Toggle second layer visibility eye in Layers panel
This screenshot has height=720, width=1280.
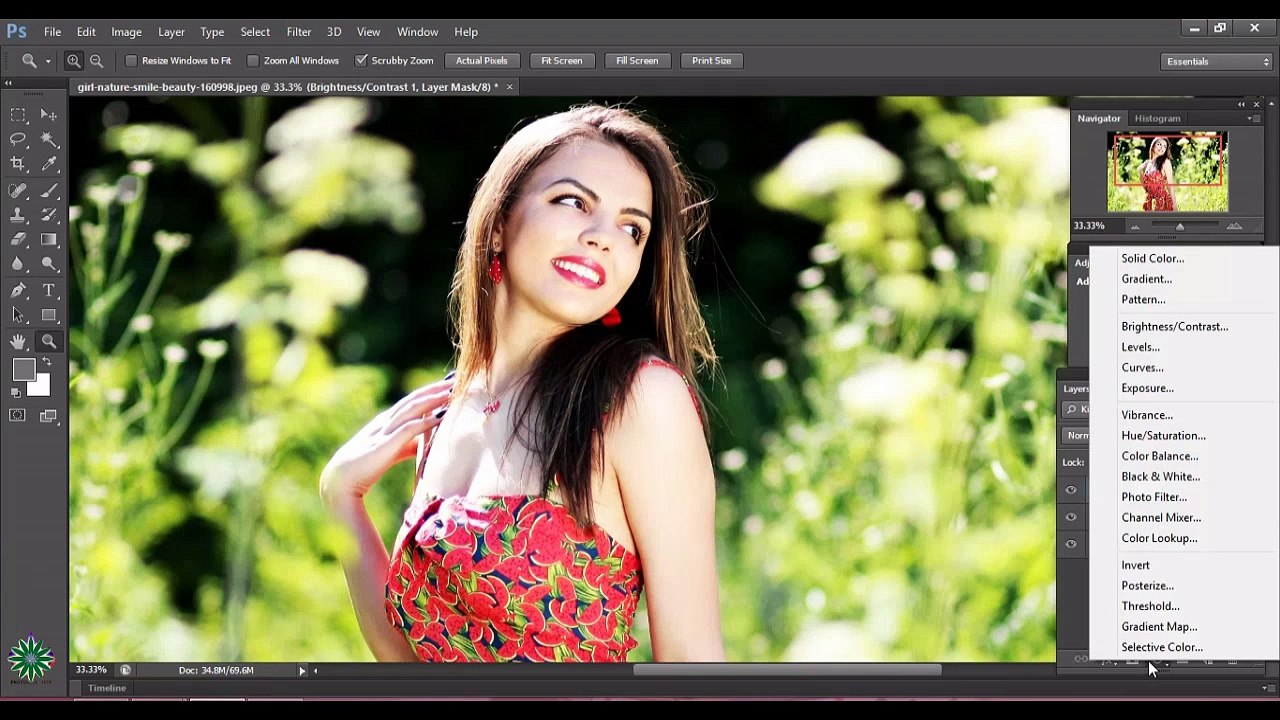(1071, 517)
